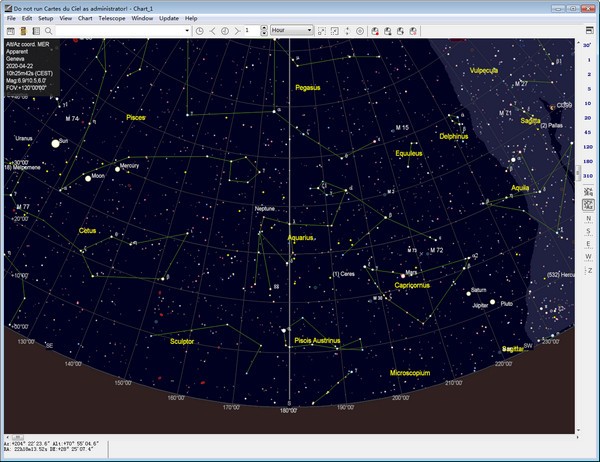Step time backward with left arrow
The width and height of the screenshot is (600, 462).
click(x=214, y=31)
